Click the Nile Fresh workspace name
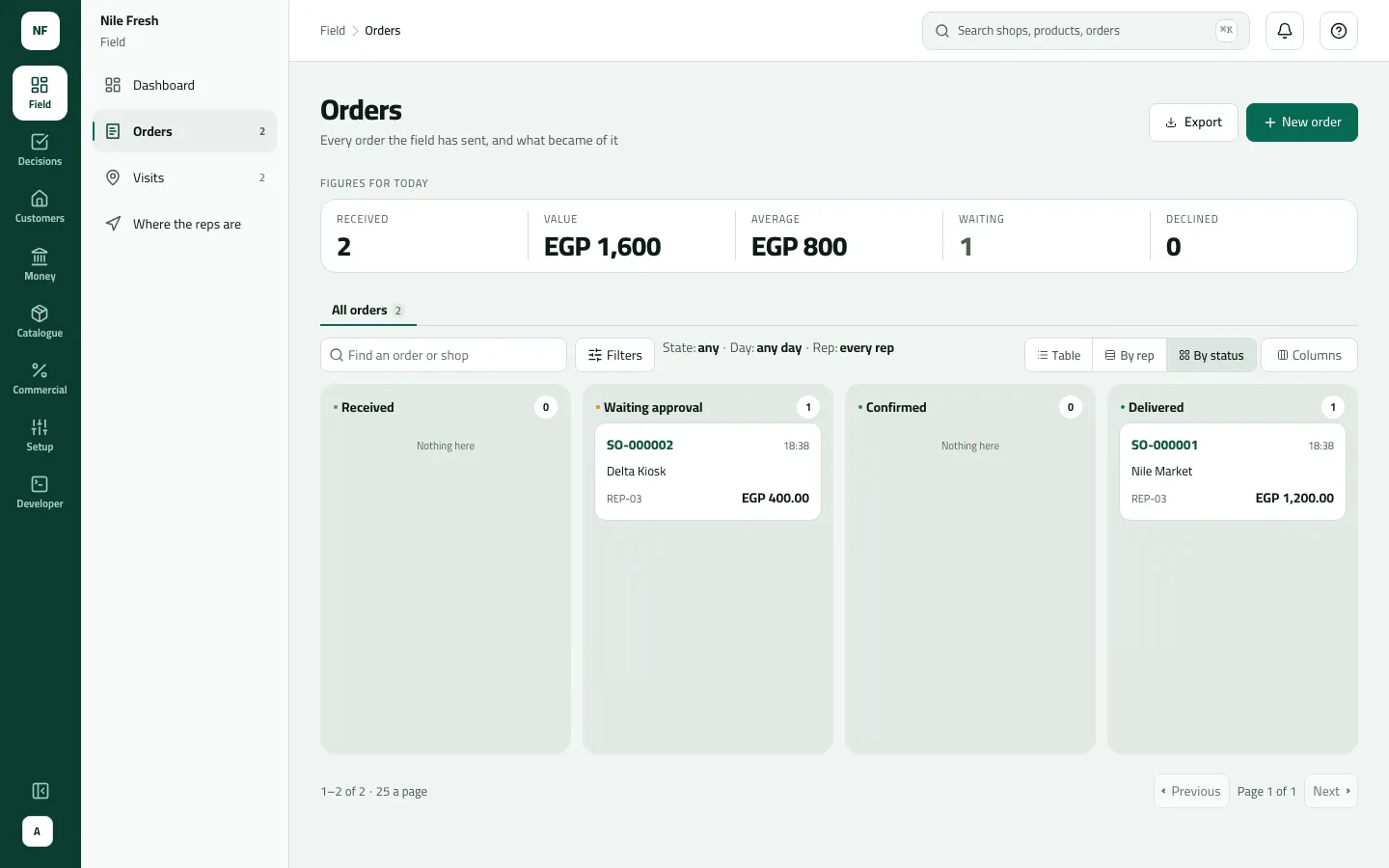The width and height of the screenshot is (1389, 868). click(129, 20)
